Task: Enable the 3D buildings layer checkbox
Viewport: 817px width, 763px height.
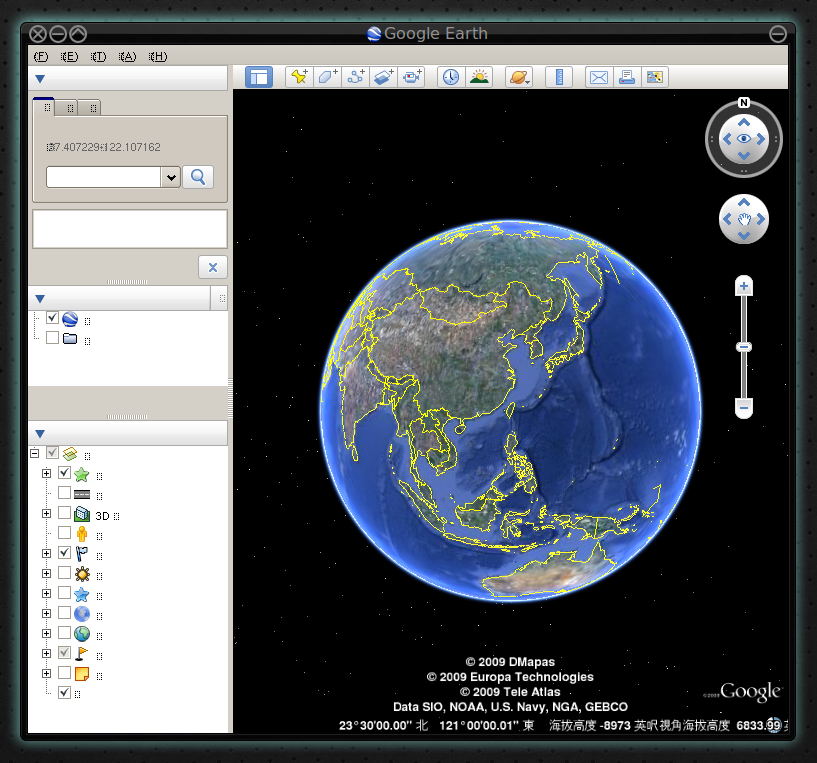Action: (x=64, y=513)
